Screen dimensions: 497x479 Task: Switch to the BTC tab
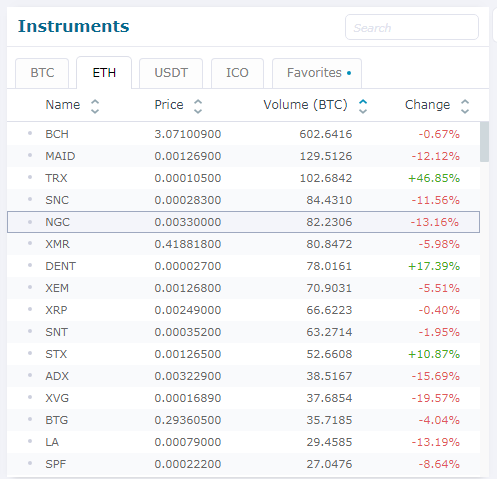point(42,73)
